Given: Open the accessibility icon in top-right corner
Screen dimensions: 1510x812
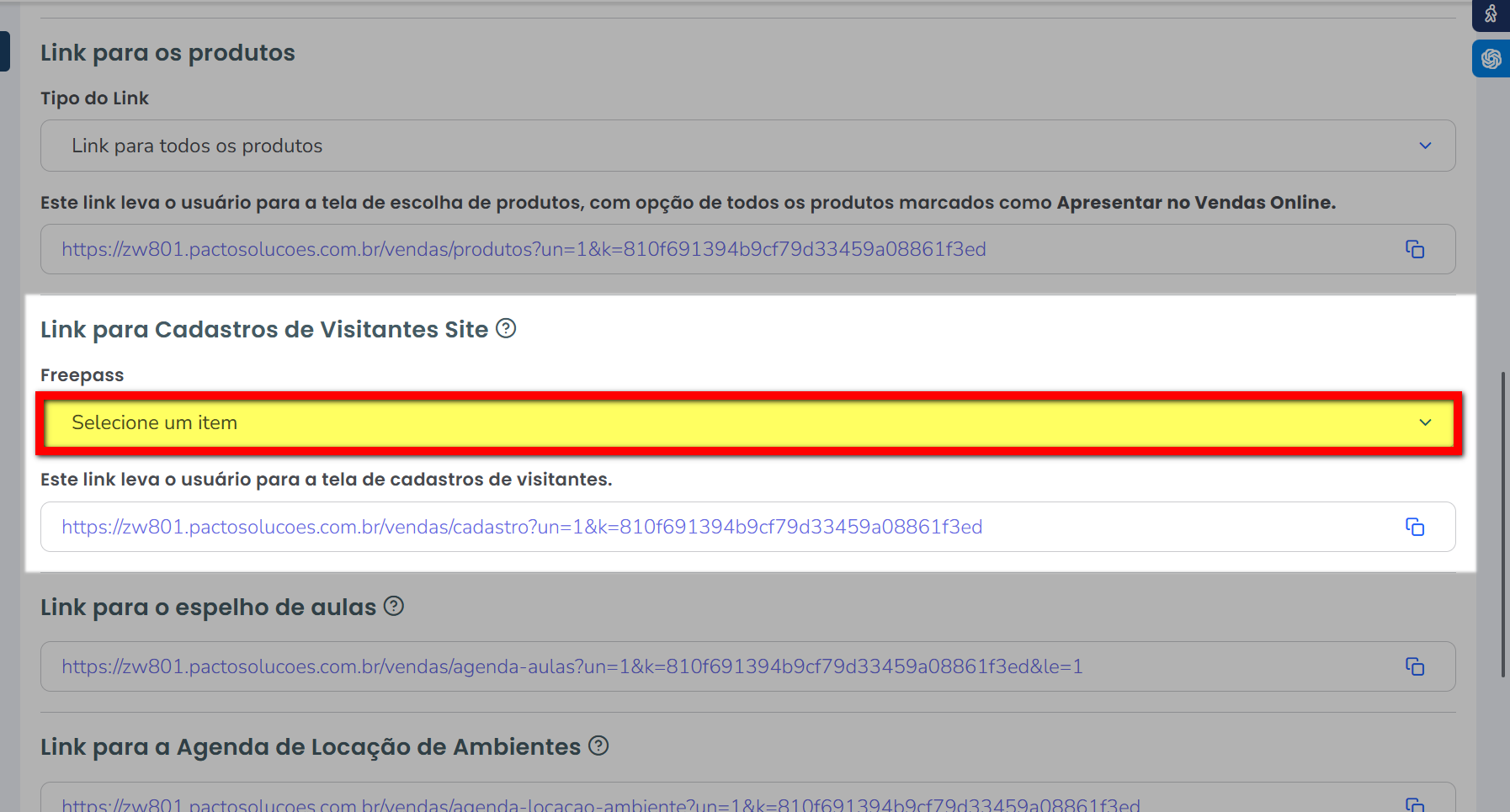Looking at the screenshot, I should coord(1491,14).
